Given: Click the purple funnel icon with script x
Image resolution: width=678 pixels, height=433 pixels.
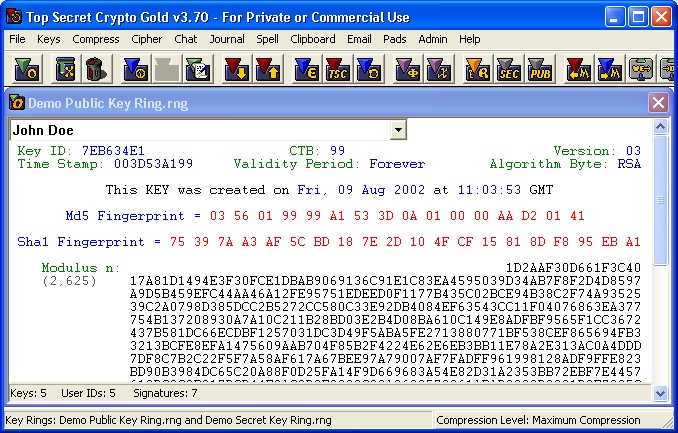Looking at the screenshot, I should pyautogui.click(x=439, y=69).
